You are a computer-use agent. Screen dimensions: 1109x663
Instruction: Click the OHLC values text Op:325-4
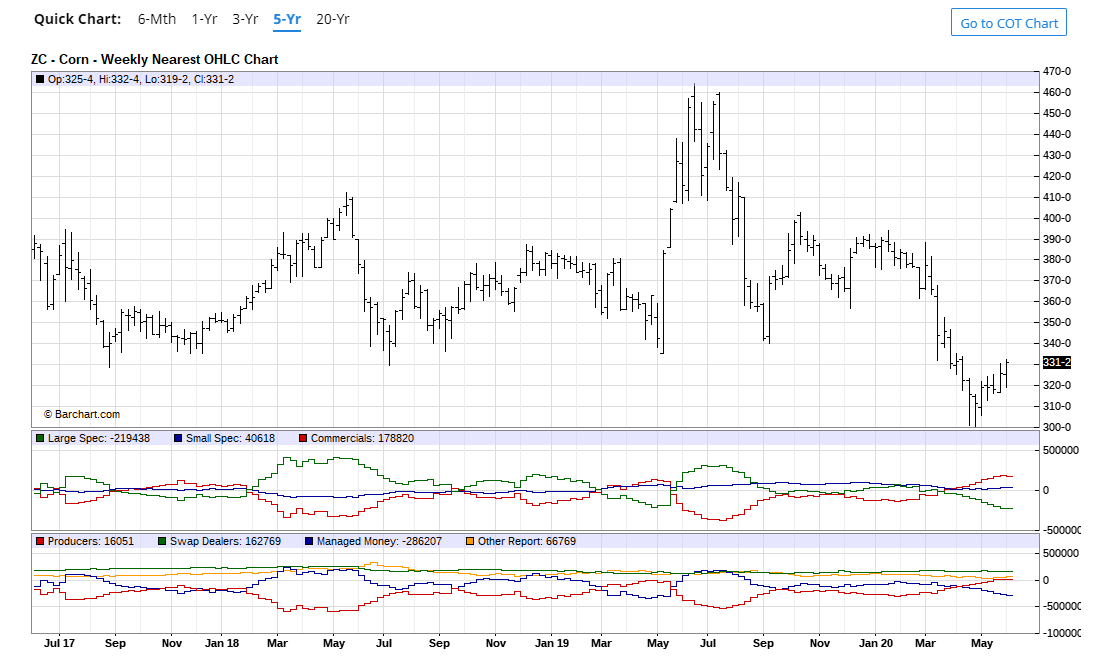click(x=141, y=79)
